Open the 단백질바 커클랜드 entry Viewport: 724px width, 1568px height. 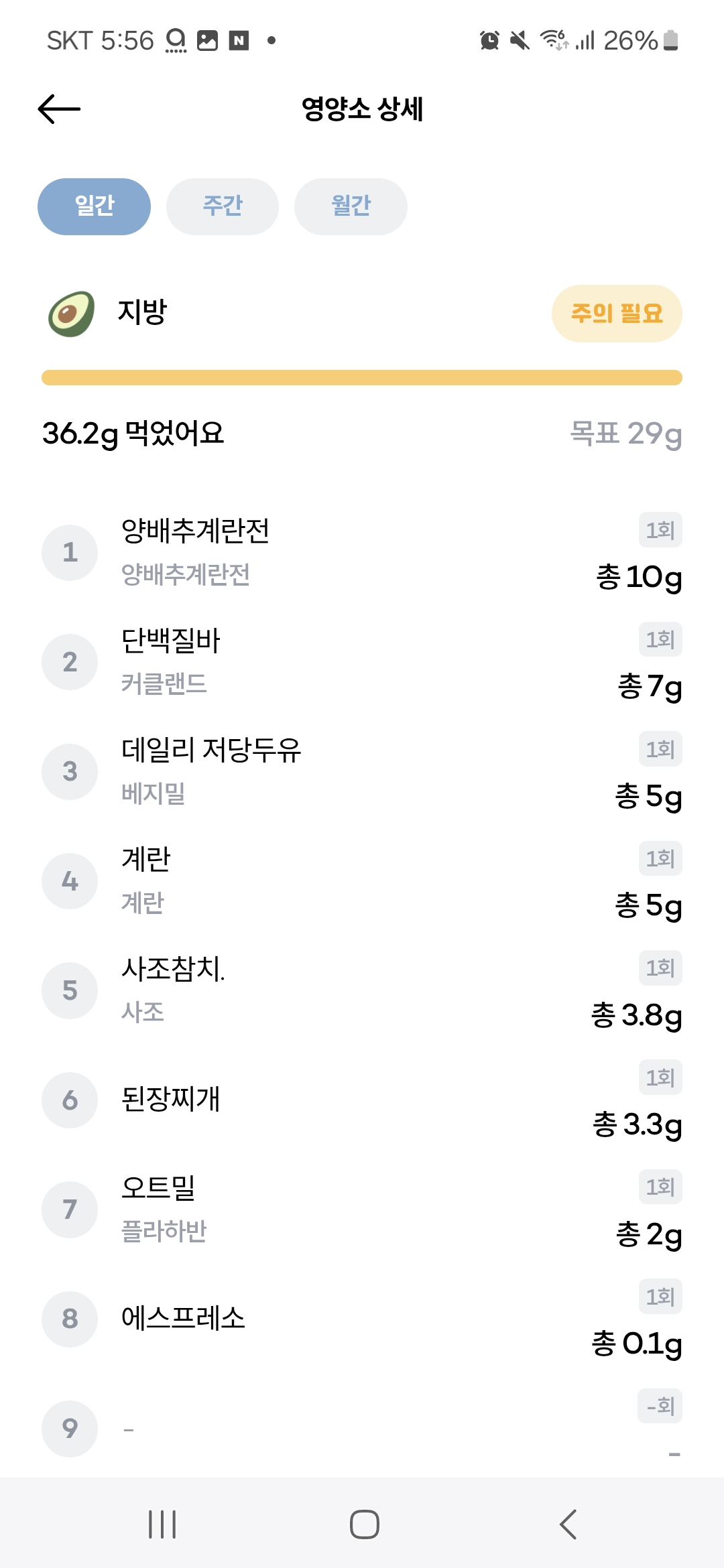click(x=362, y=662)
